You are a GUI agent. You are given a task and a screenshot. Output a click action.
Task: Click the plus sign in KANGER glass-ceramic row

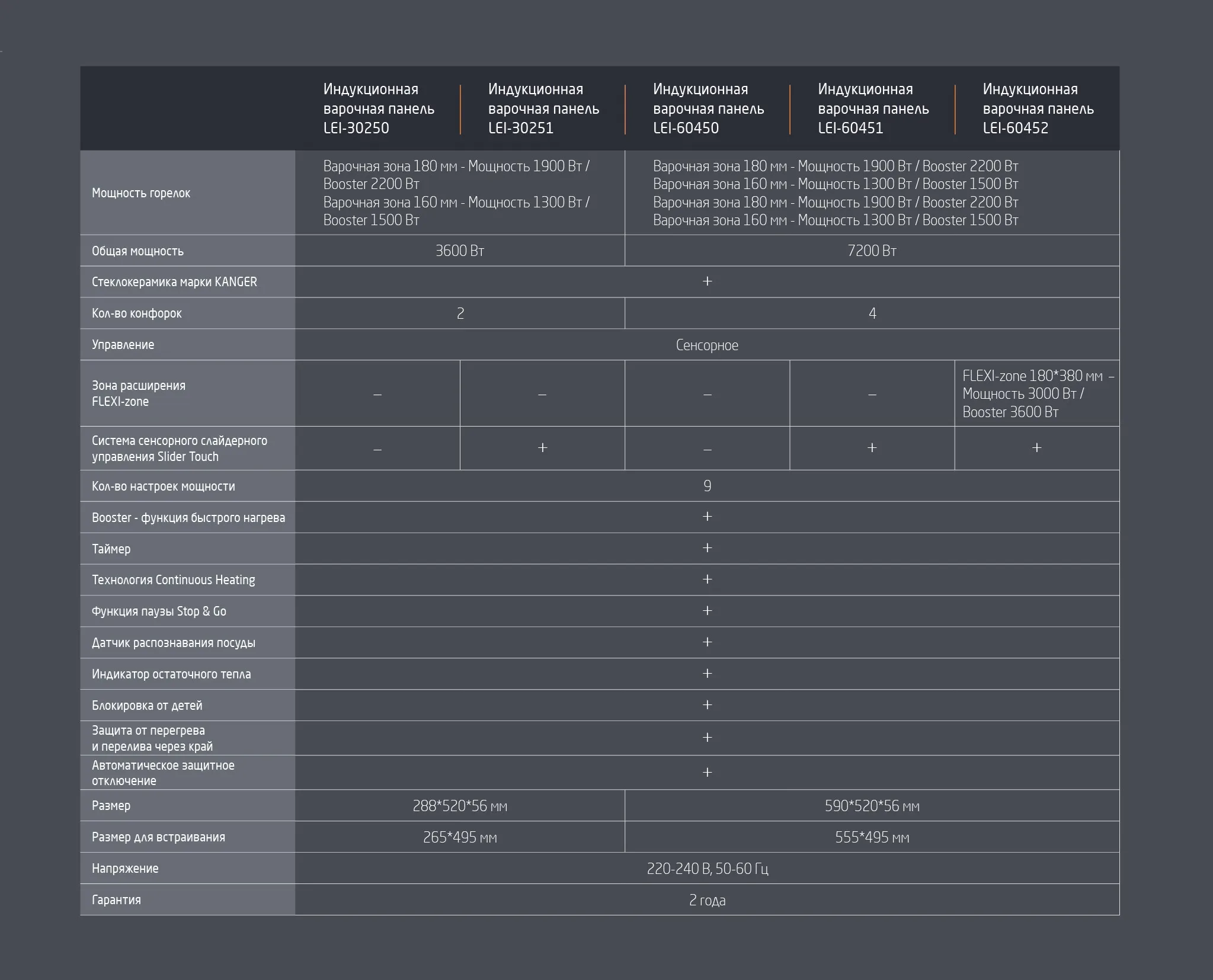[x=707, y=281]
